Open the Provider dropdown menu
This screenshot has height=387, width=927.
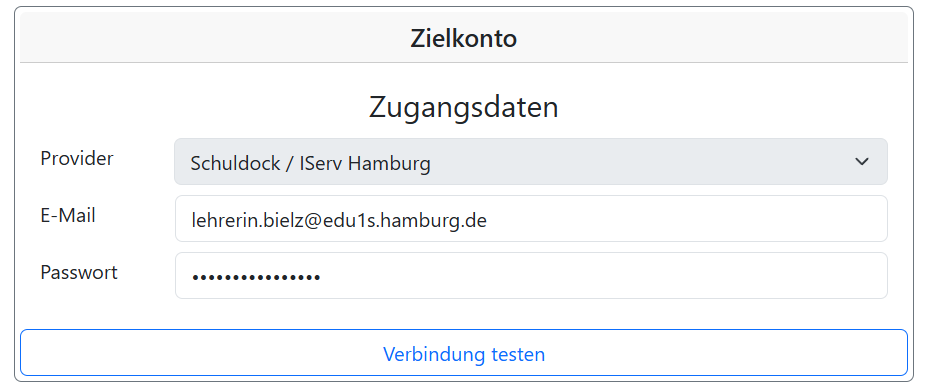(x=531, y=162)
